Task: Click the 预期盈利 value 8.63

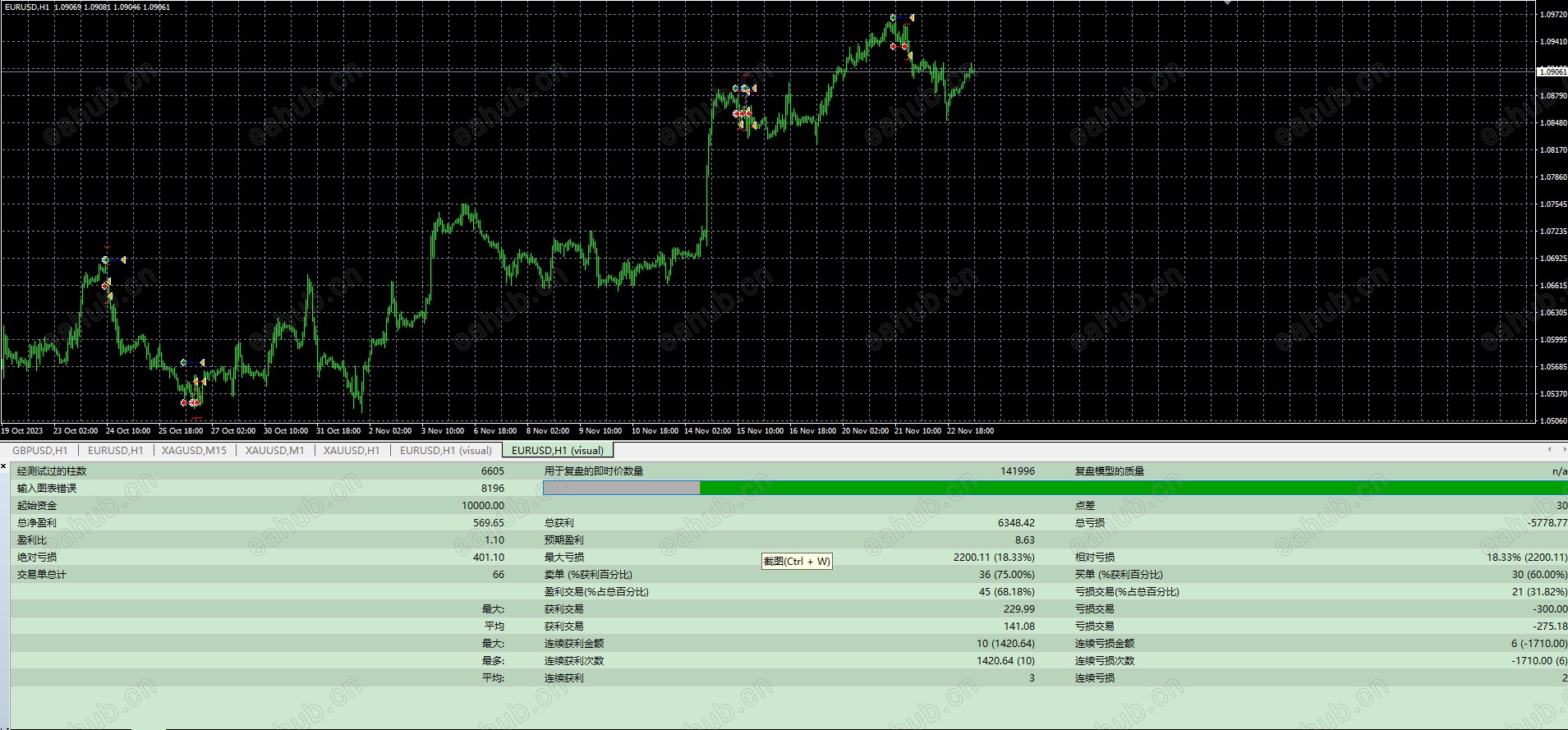Action: click(x=1025, y=540)
